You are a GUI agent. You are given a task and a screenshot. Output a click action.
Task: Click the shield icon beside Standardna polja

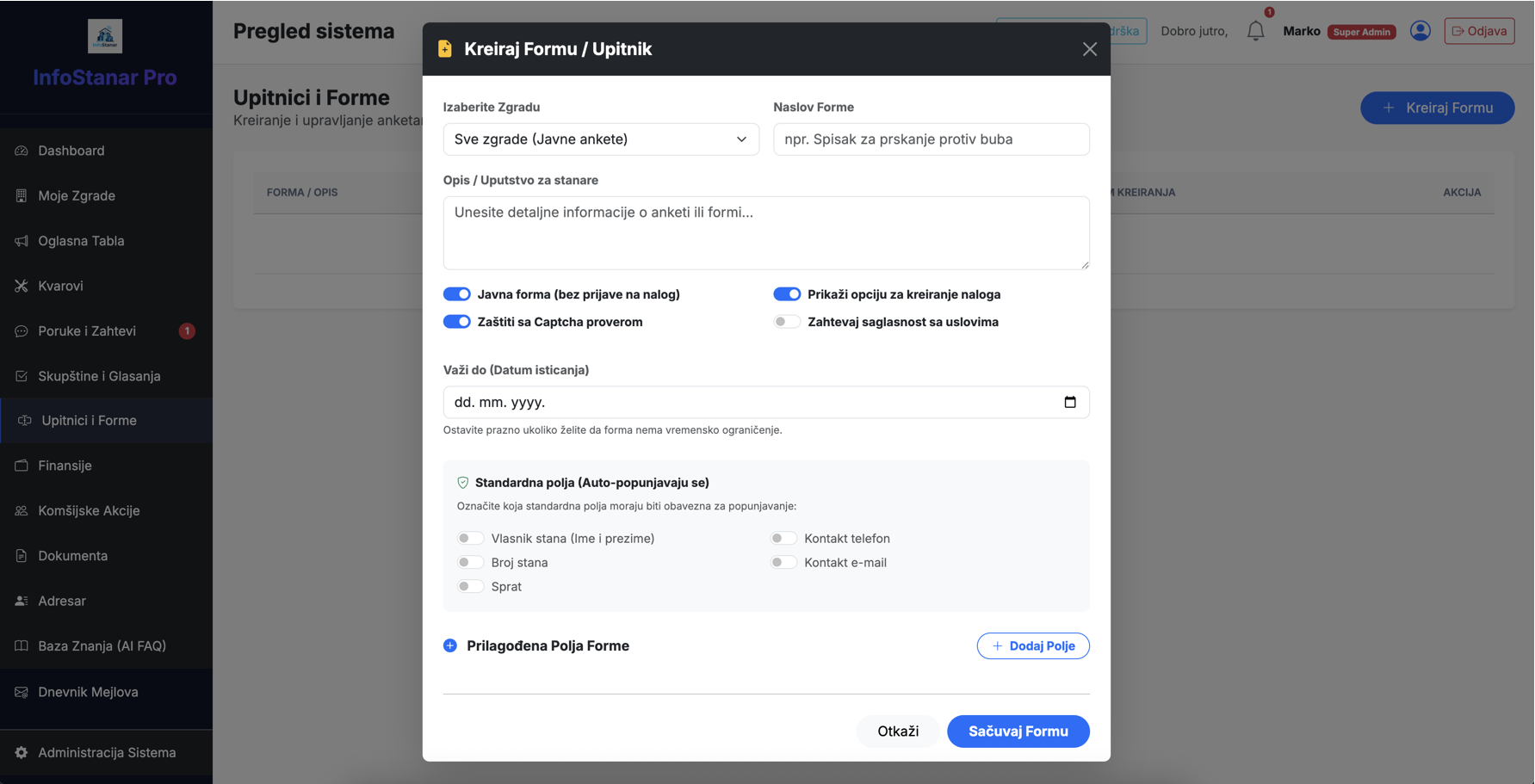(463, 483)
